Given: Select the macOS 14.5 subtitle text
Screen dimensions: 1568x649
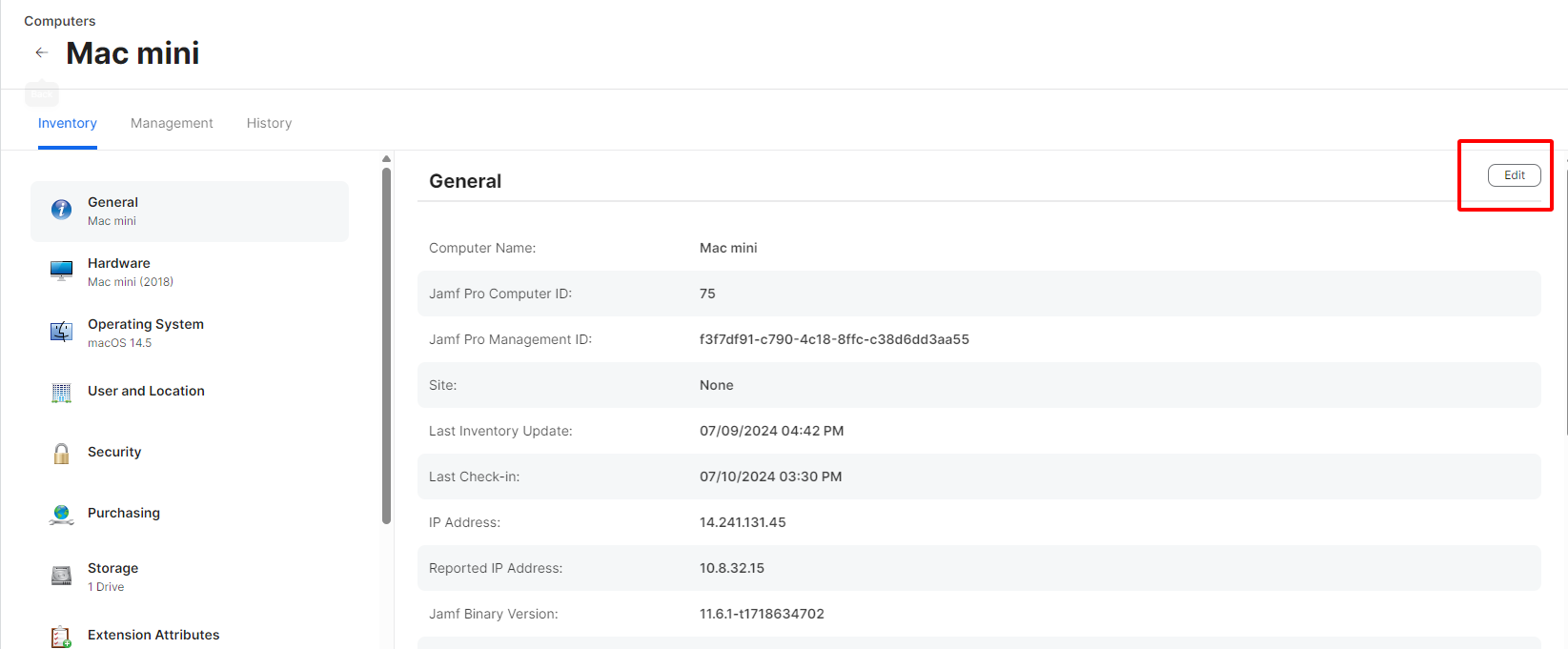Looking at the screenshot, I should [119, 343].
